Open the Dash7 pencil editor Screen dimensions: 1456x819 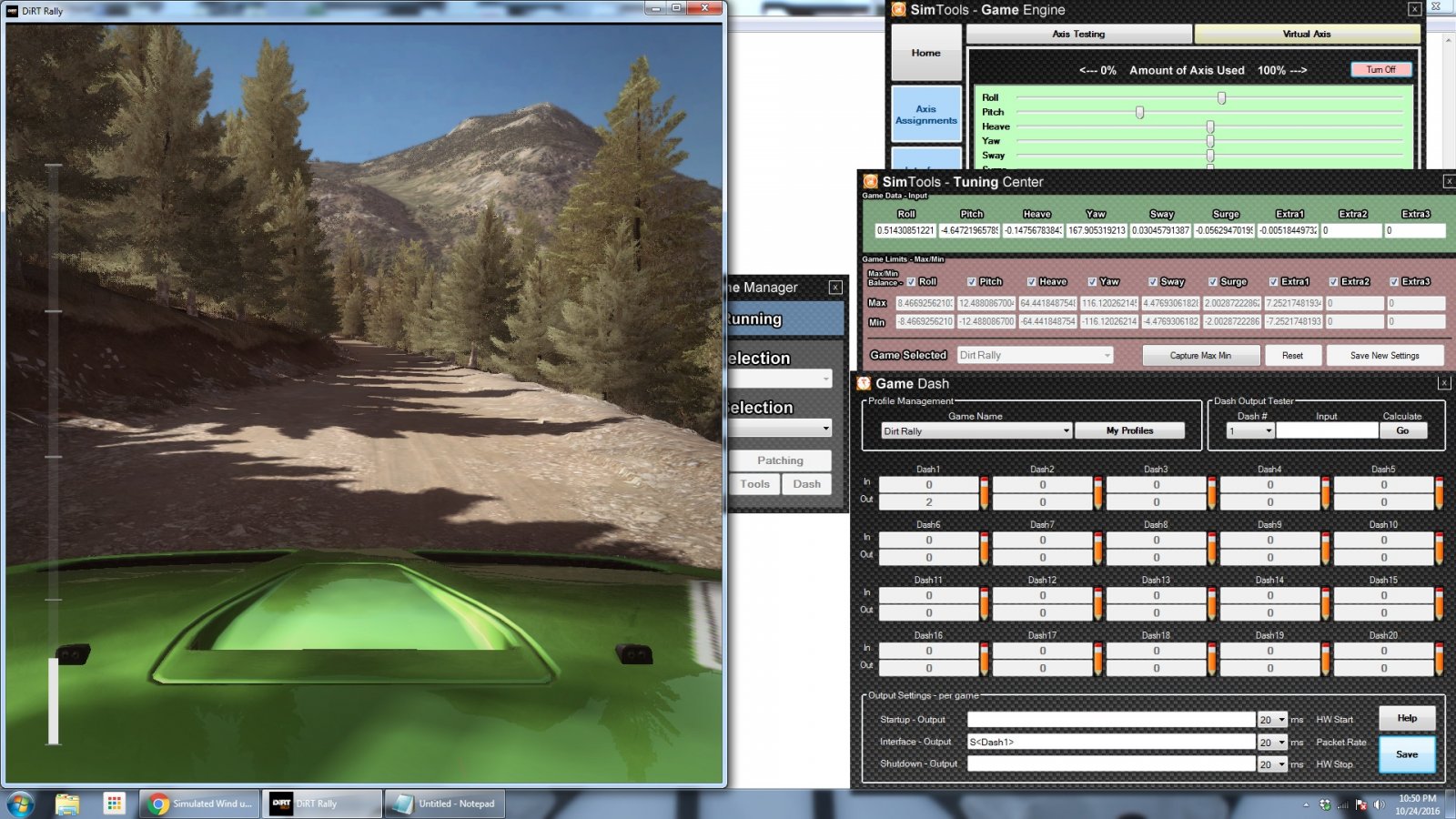click(1098, 548)
